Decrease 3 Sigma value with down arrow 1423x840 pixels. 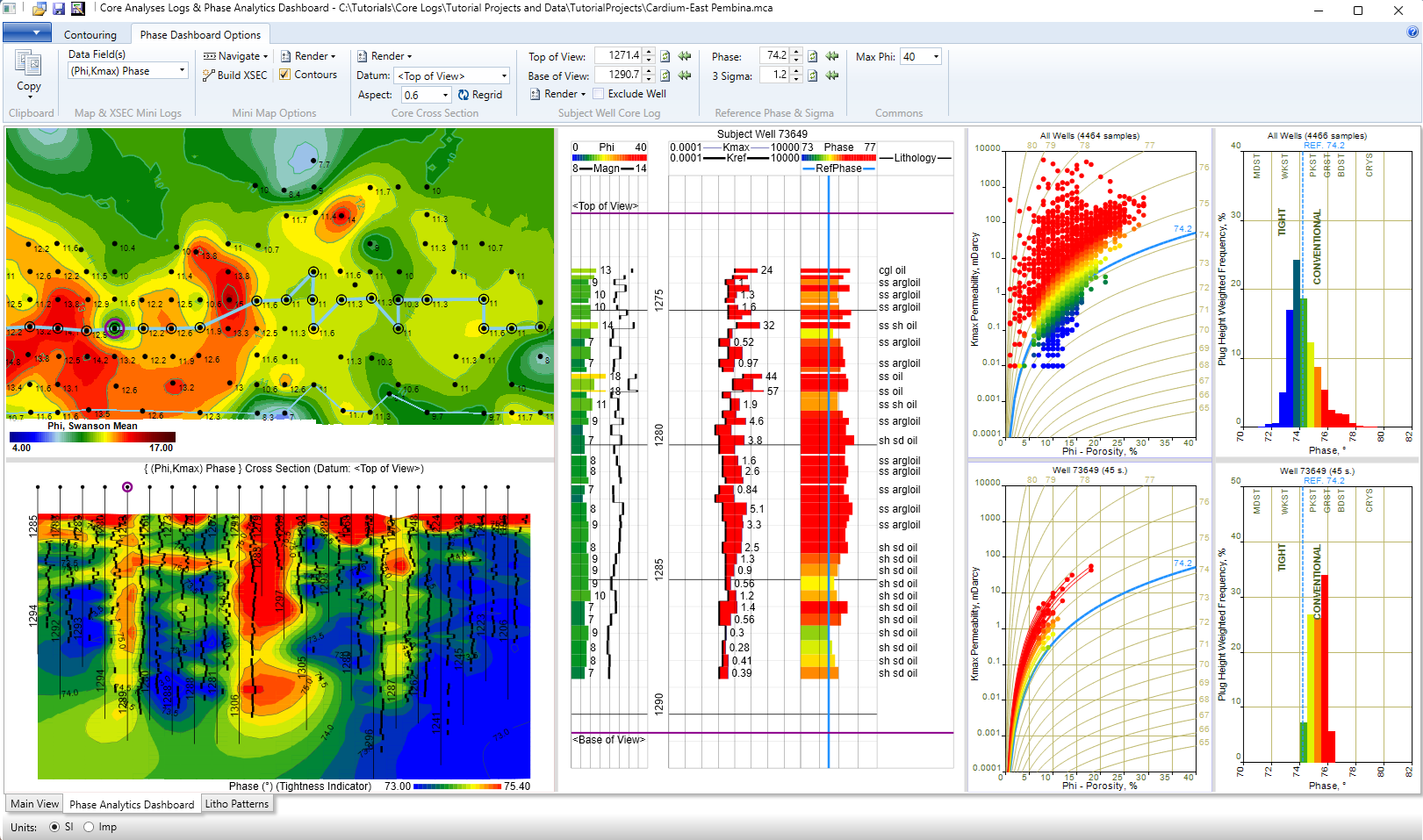click(x=796, y=79)
